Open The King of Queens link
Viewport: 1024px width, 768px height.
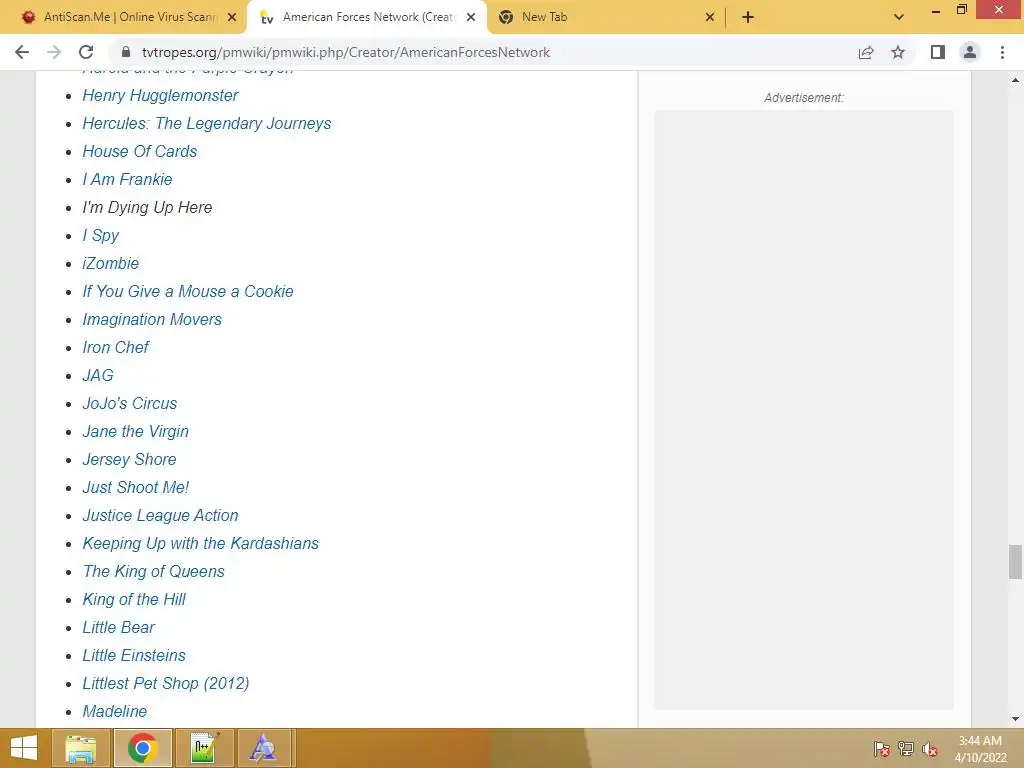153,572
